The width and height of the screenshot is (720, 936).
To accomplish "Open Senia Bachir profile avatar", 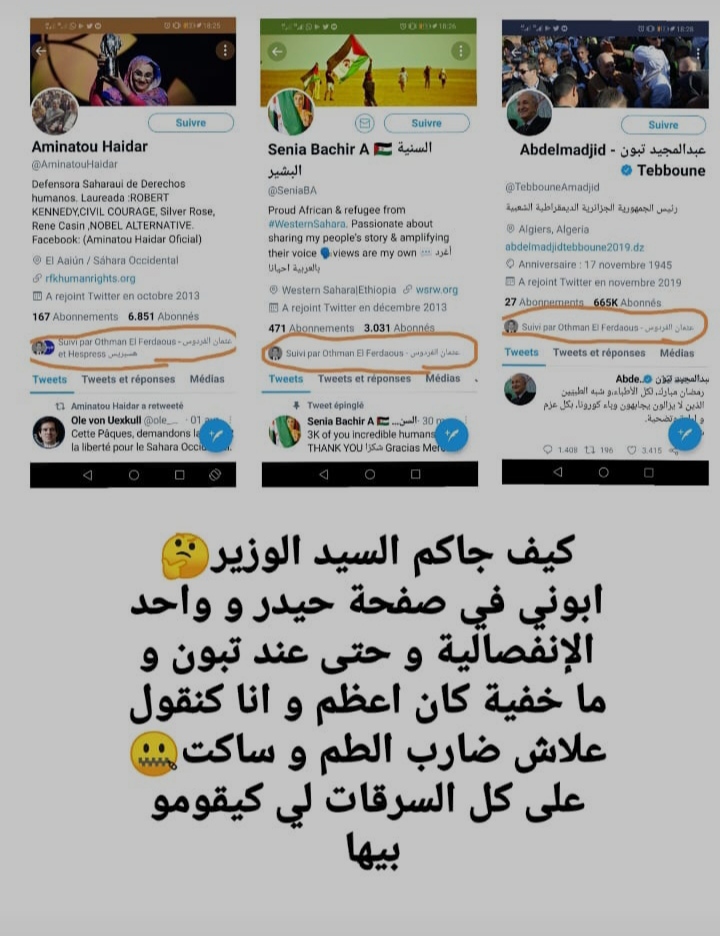I will point(291,112).
